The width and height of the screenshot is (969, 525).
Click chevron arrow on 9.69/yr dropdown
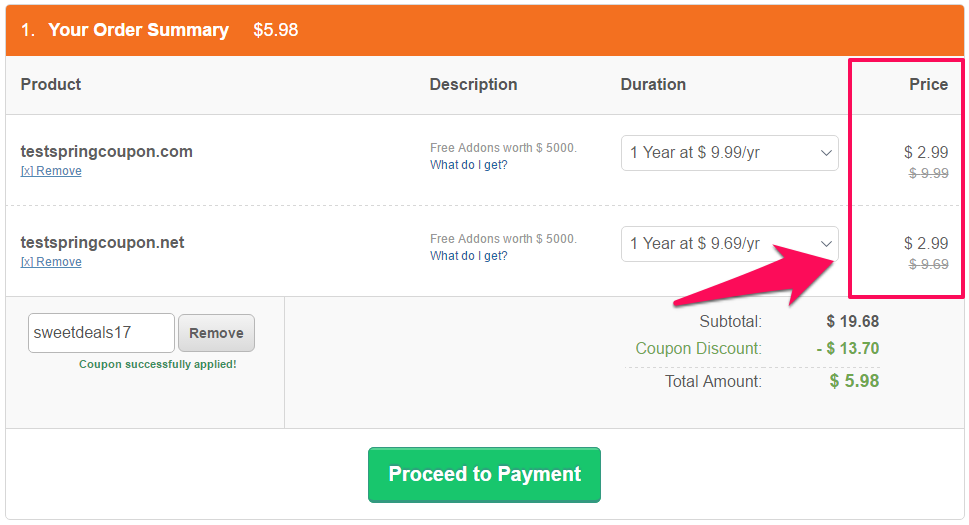coord(826,243)
